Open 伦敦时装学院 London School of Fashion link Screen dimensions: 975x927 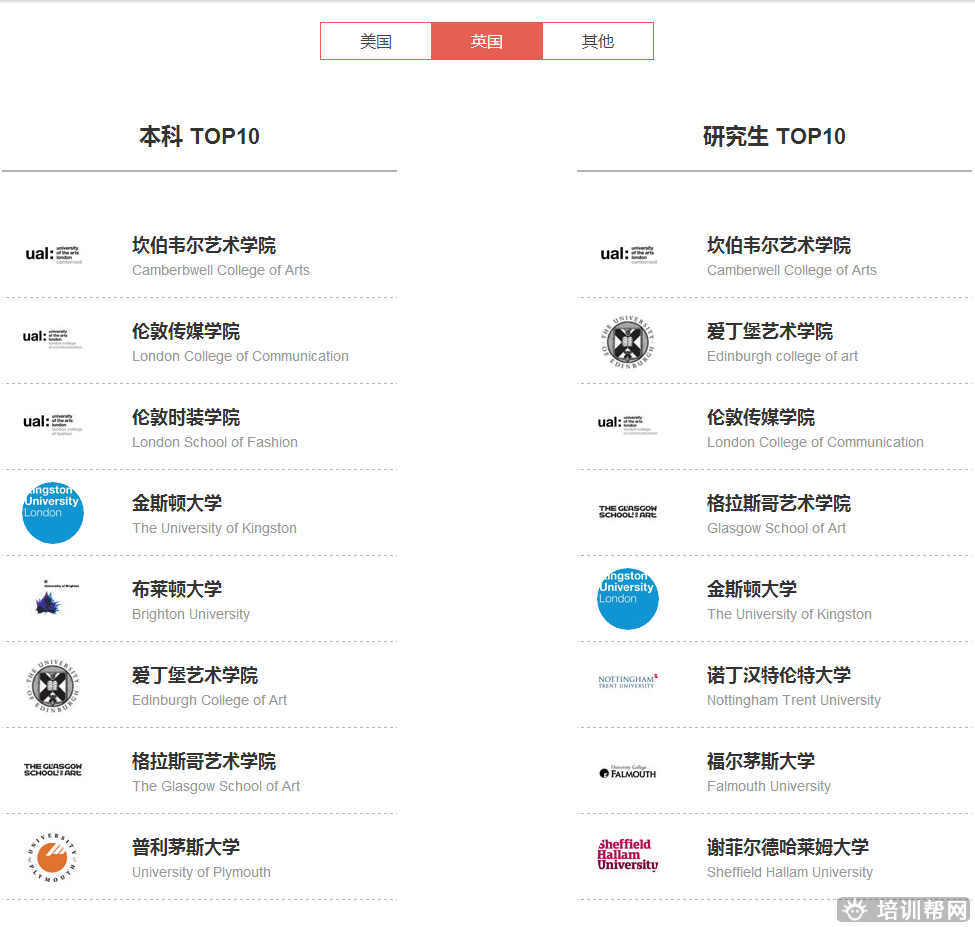[x=186, y=418]
